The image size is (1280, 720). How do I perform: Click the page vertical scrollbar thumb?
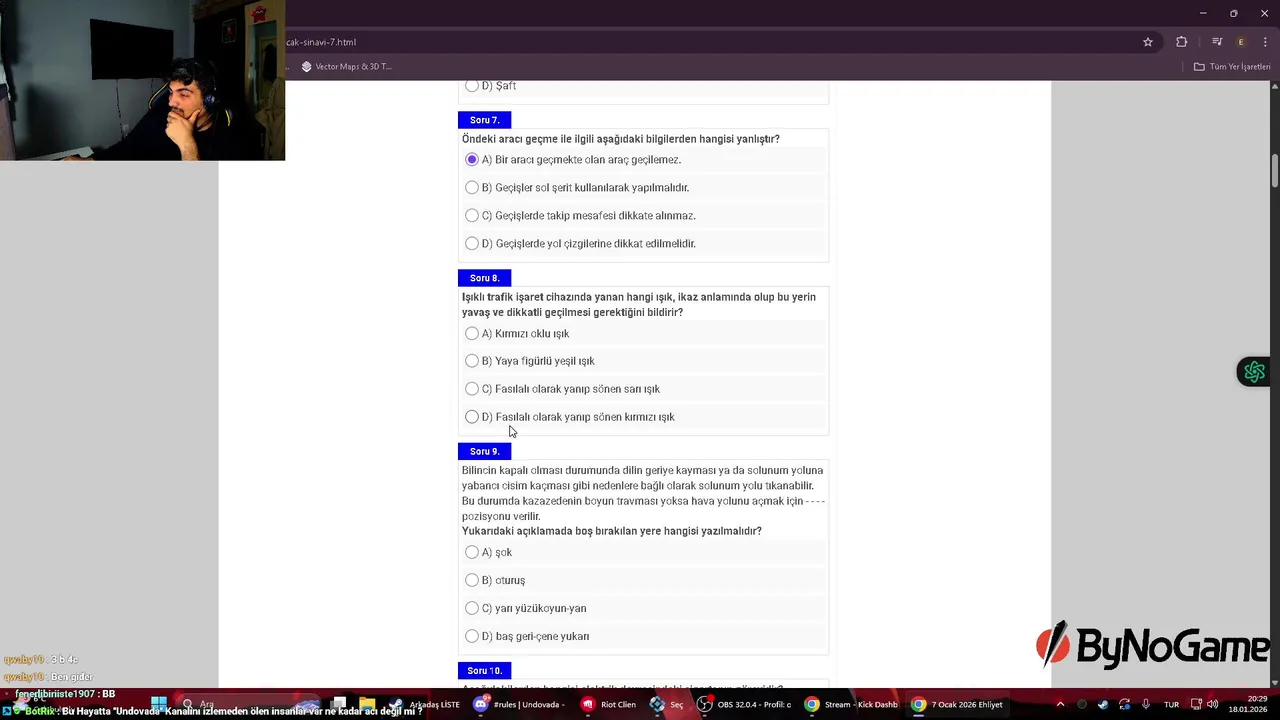[x=1275, y=170]
